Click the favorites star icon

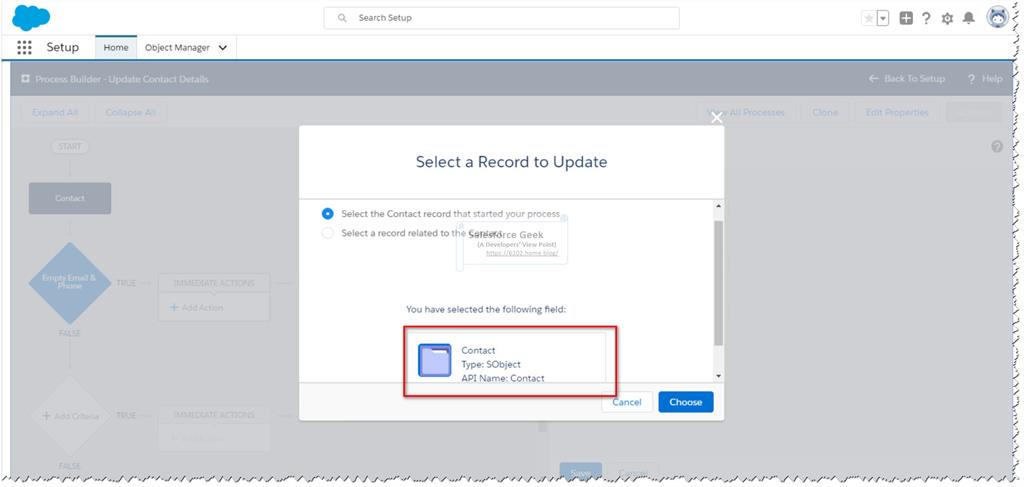click(869, 18)
